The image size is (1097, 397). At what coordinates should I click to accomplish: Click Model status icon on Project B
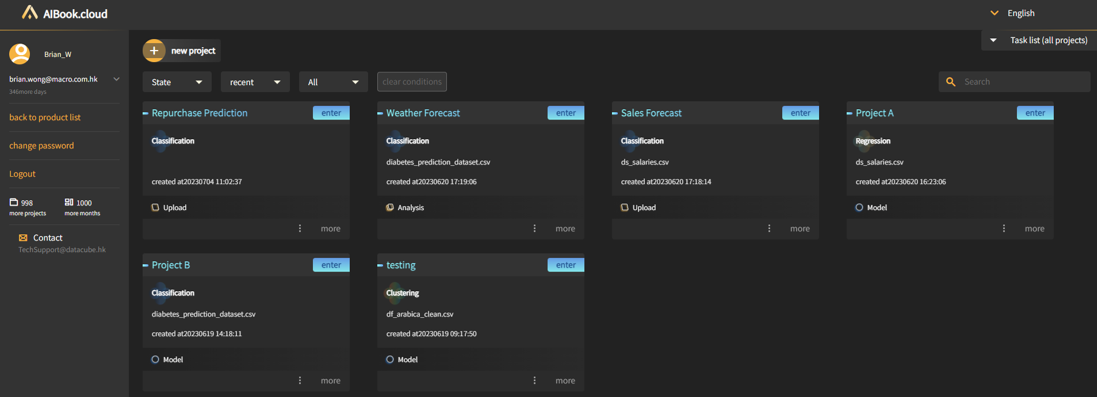[x=155, y=359]
